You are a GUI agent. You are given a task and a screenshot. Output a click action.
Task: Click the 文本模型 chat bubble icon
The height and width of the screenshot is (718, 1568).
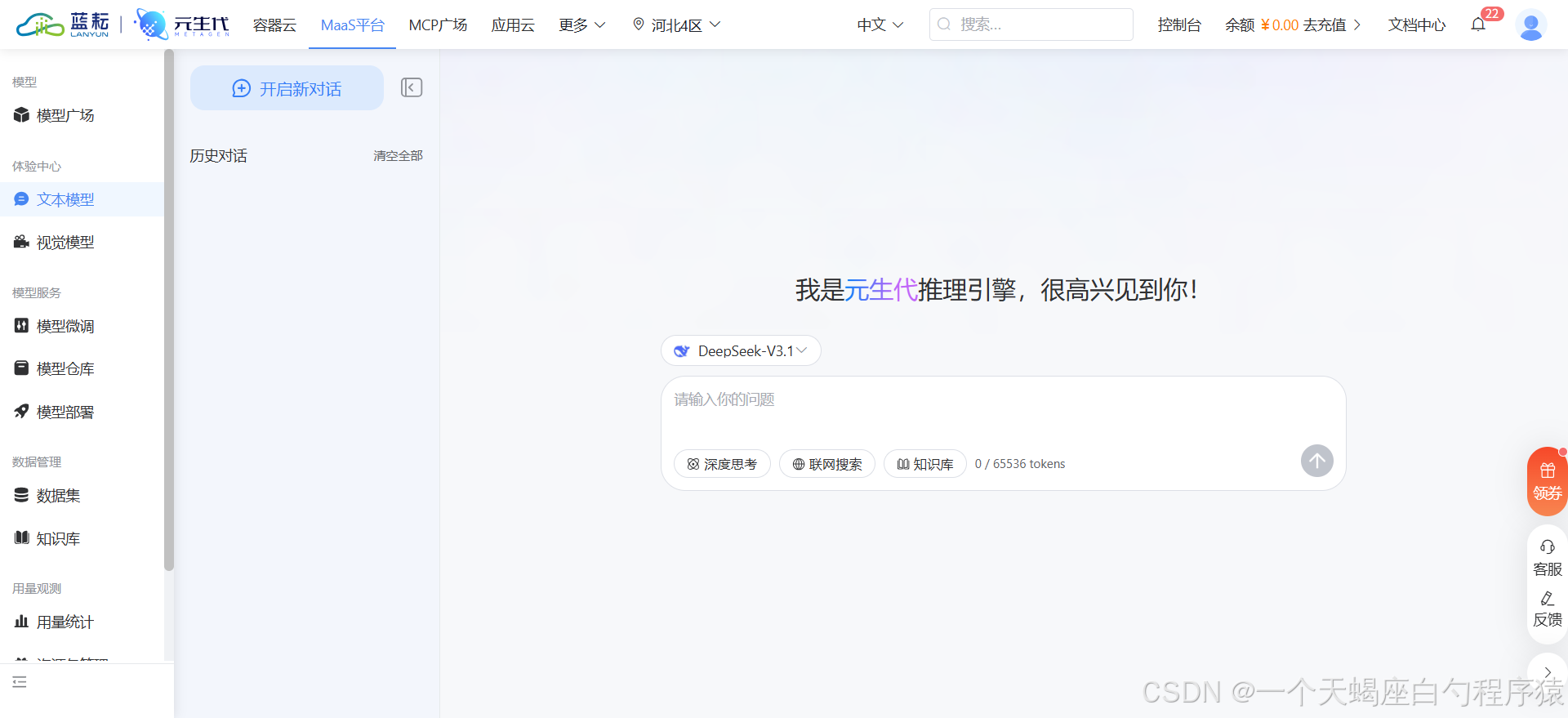tap(21, 199)
